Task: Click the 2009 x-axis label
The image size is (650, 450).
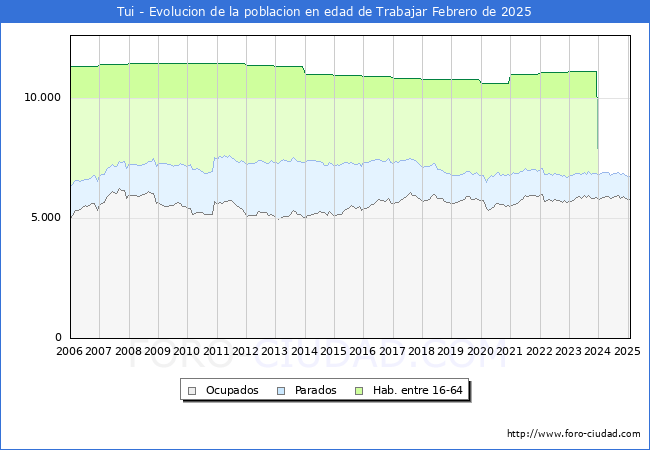Action: (x=158, y=351)
